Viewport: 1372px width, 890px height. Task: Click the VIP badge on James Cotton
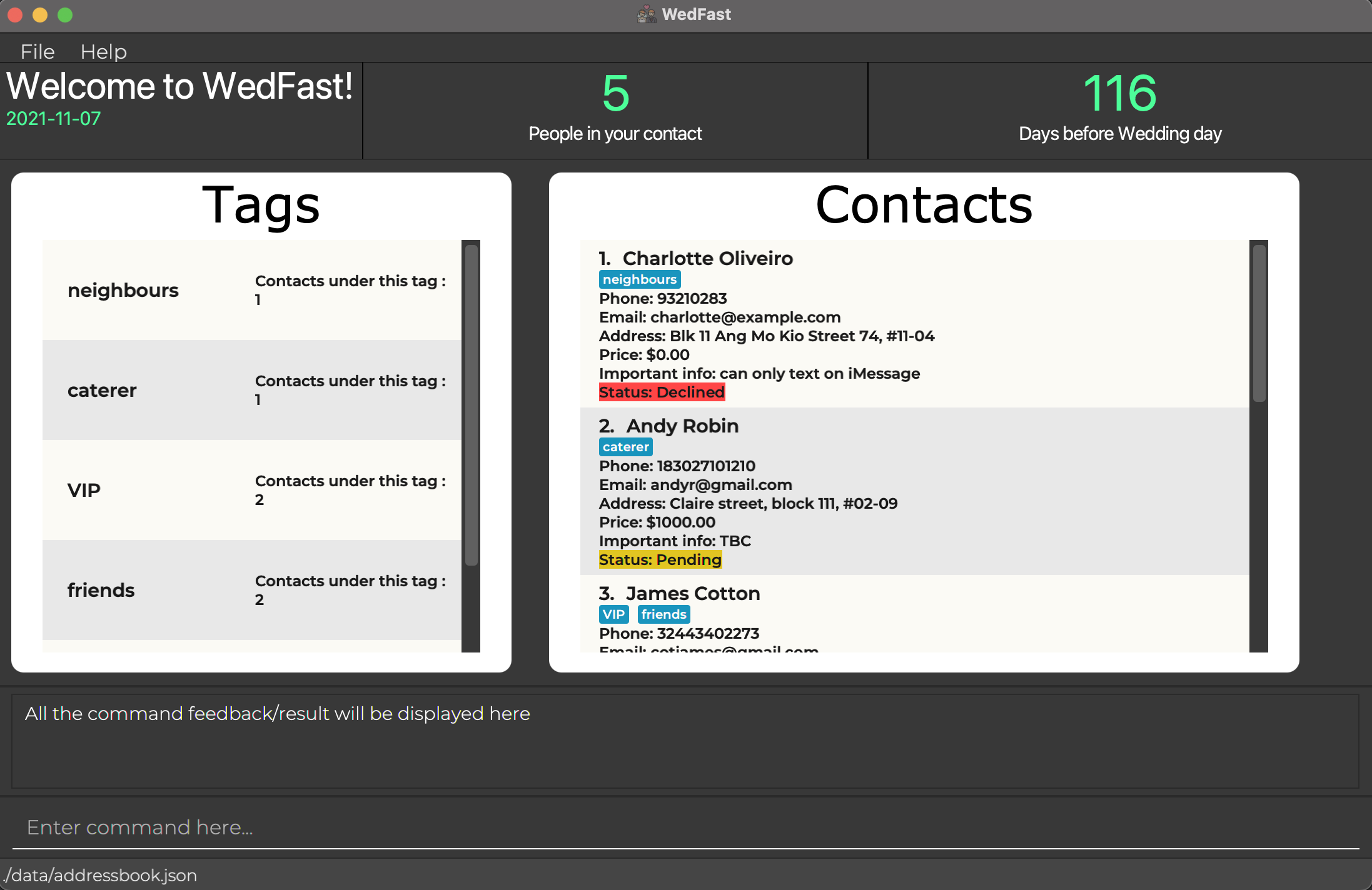[614, 614]
